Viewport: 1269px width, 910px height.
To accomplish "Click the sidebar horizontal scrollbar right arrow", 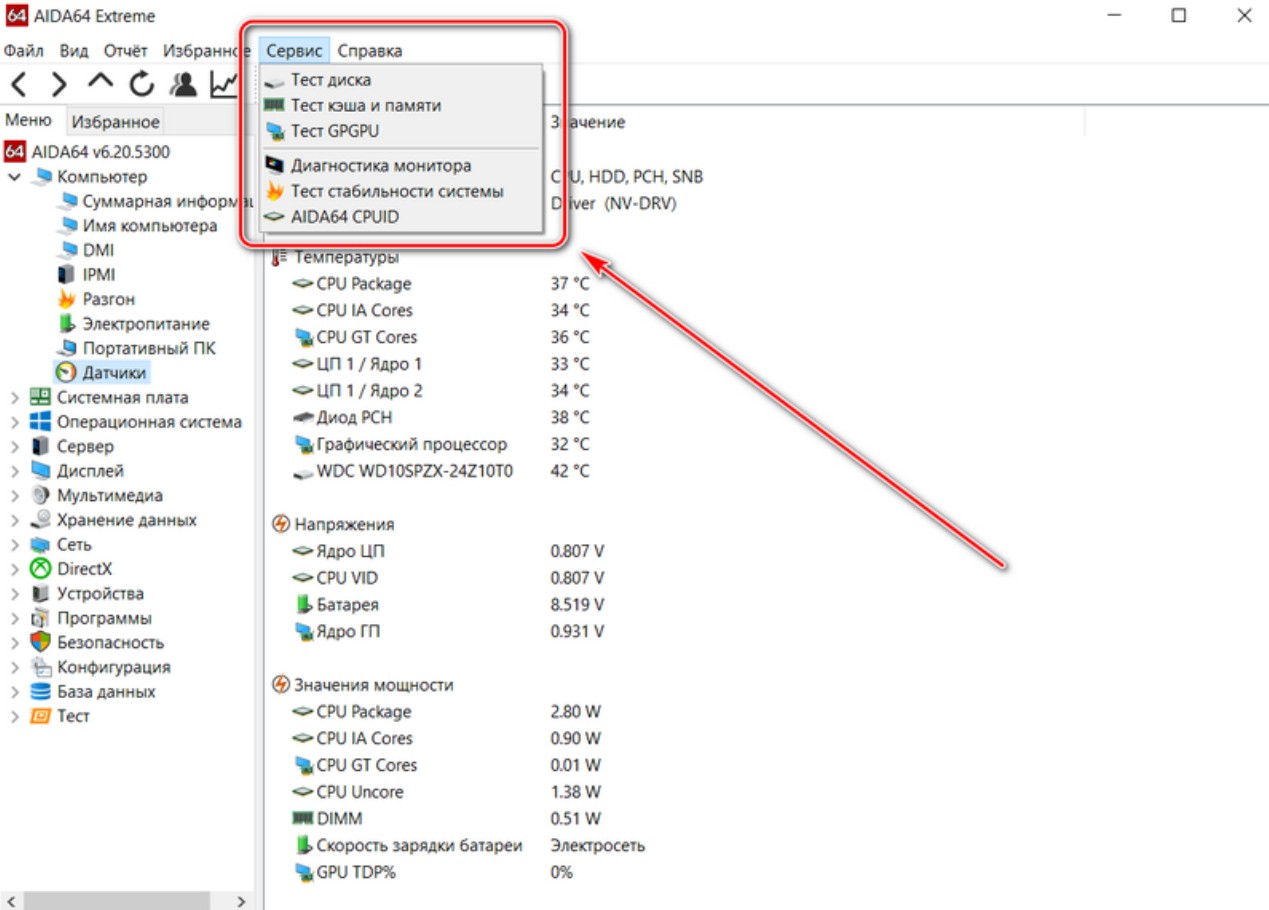I will point(241,902).
